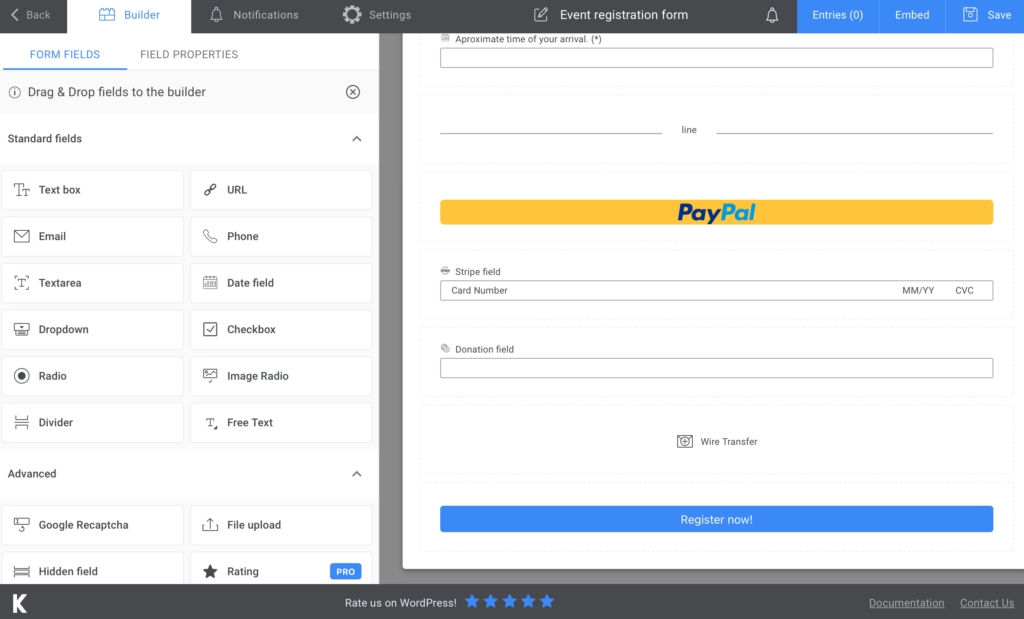Click the edit pencil icon beside form title

[541, 14]
